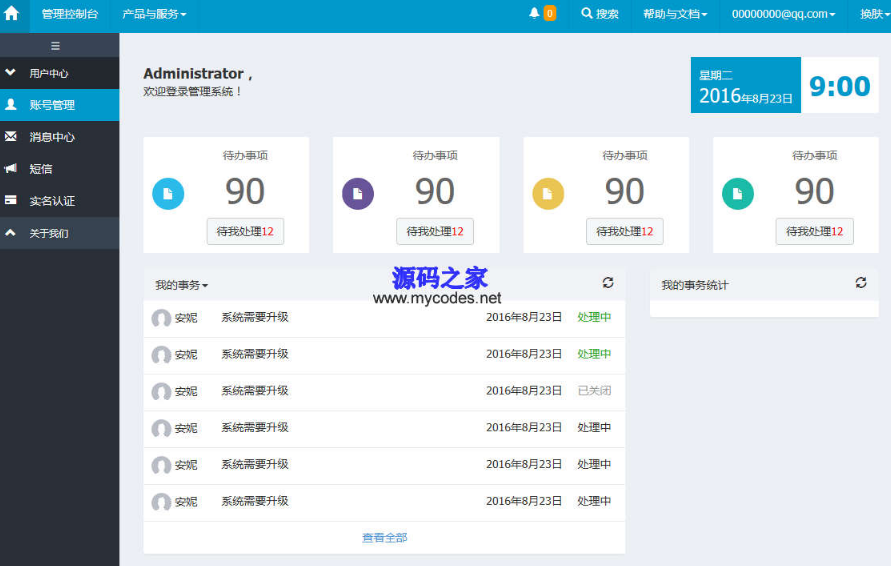Click the search magnifier icon

[587, 14]
